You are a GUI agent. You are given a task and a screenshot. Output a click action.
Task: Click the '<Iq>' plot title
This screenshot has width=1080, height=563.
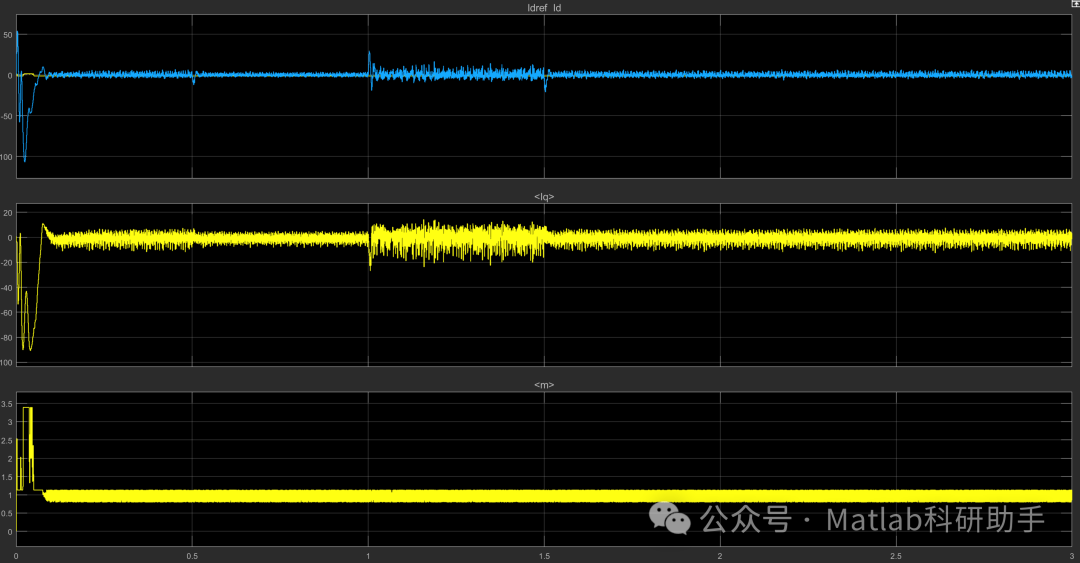[543, 196]
